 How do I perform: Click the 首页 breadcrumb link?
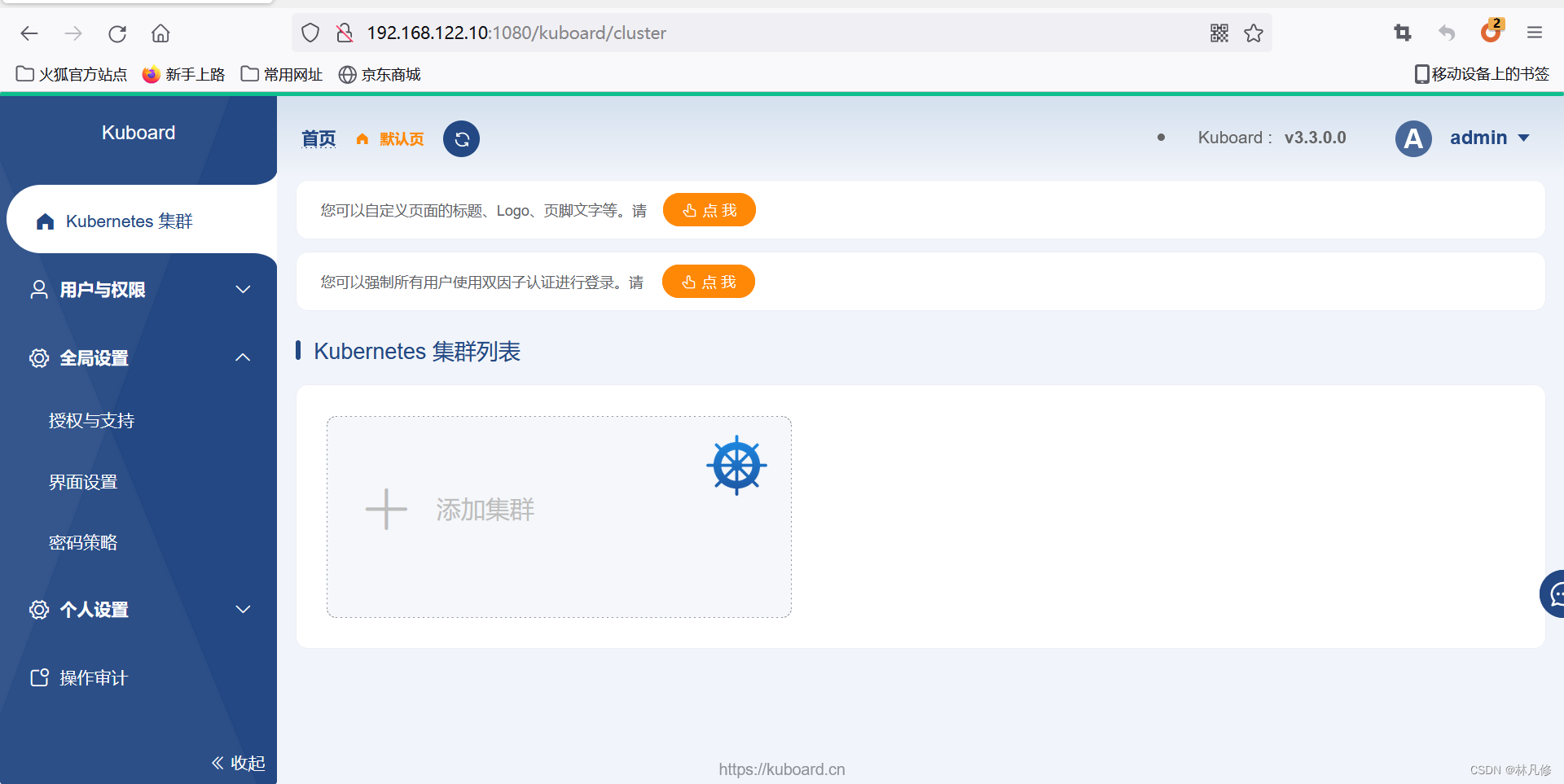319,138
